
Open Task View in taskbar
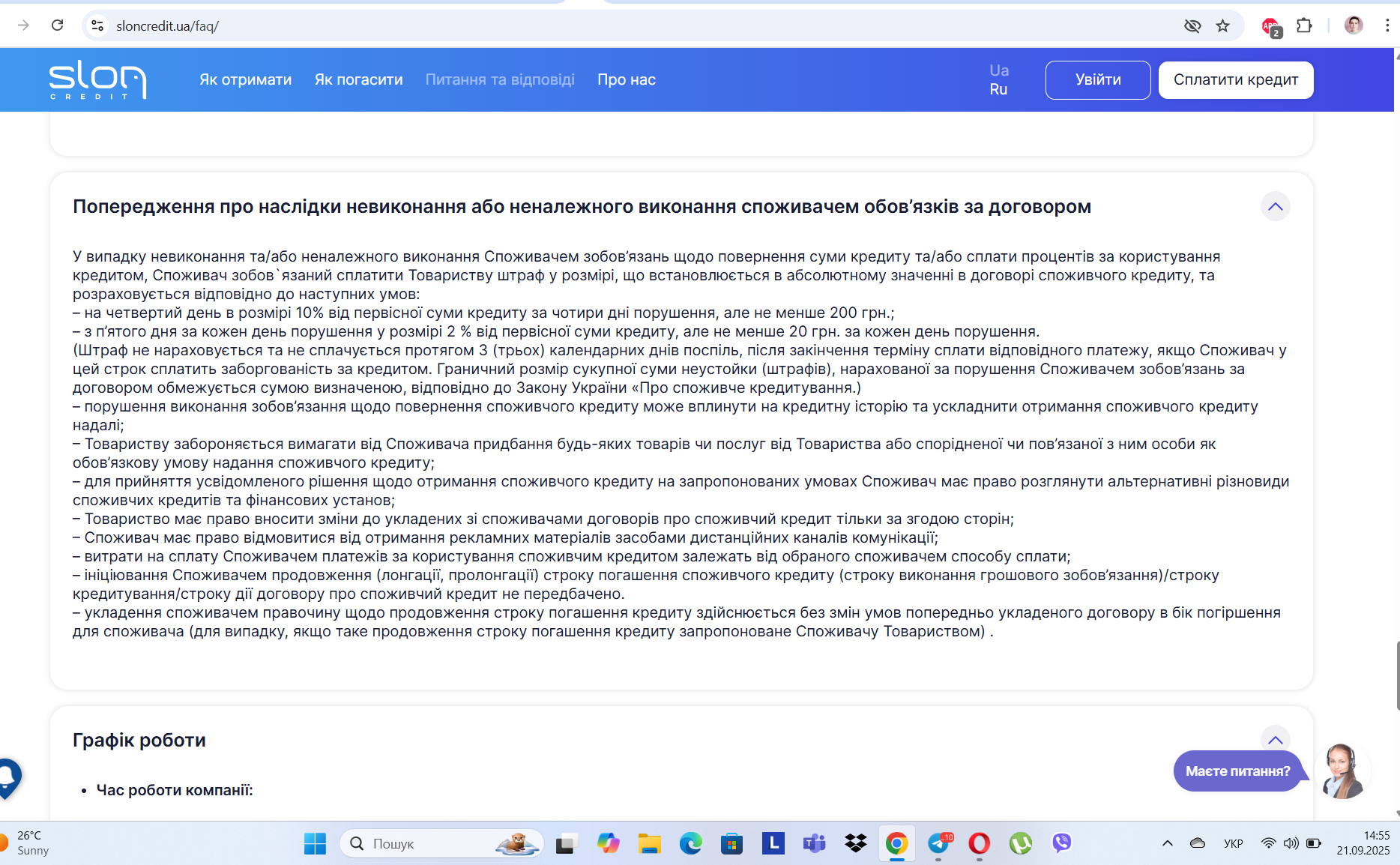567,844
